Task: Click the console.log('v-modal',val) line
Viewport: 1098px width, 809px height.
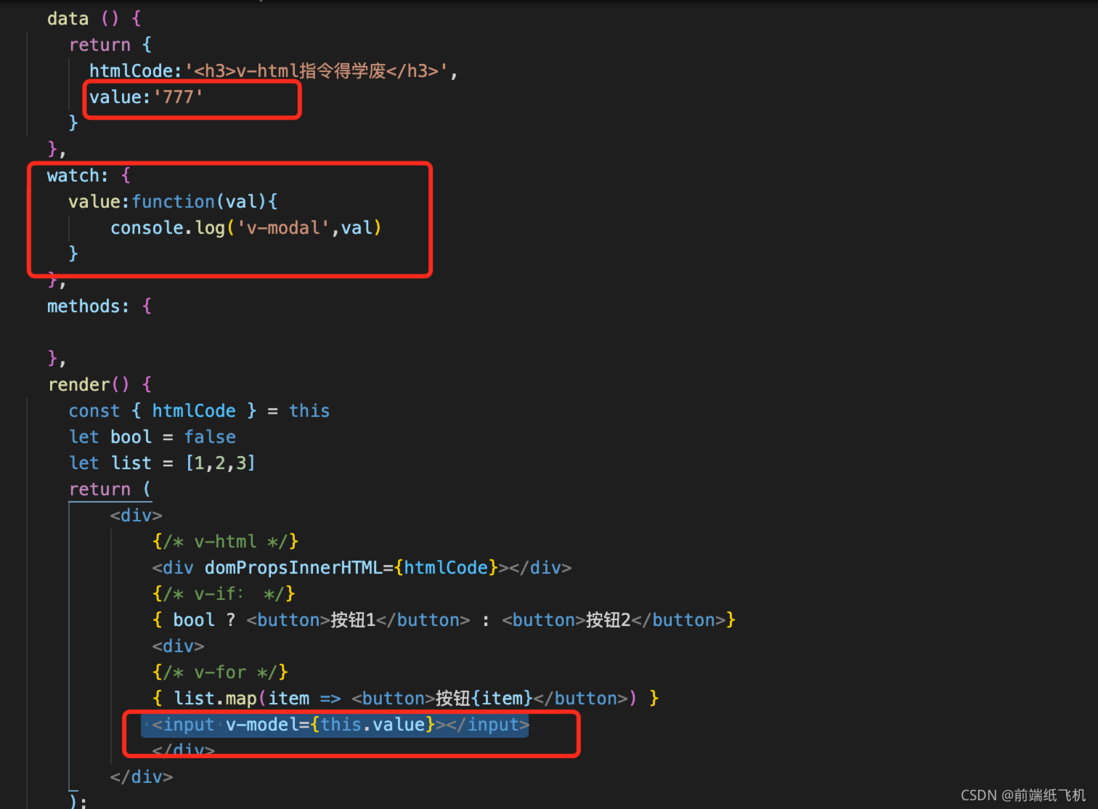Action: (246, 228)
